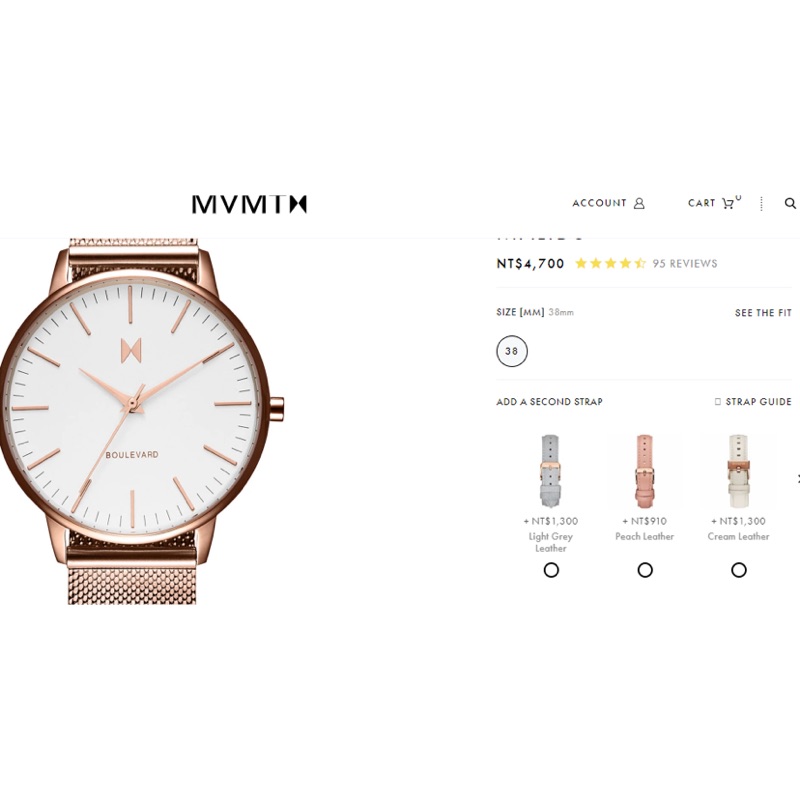The height and width of the screenshot is (800, 800).
Task: Open the shopping cart icon
Action: [x=728, y=204]
